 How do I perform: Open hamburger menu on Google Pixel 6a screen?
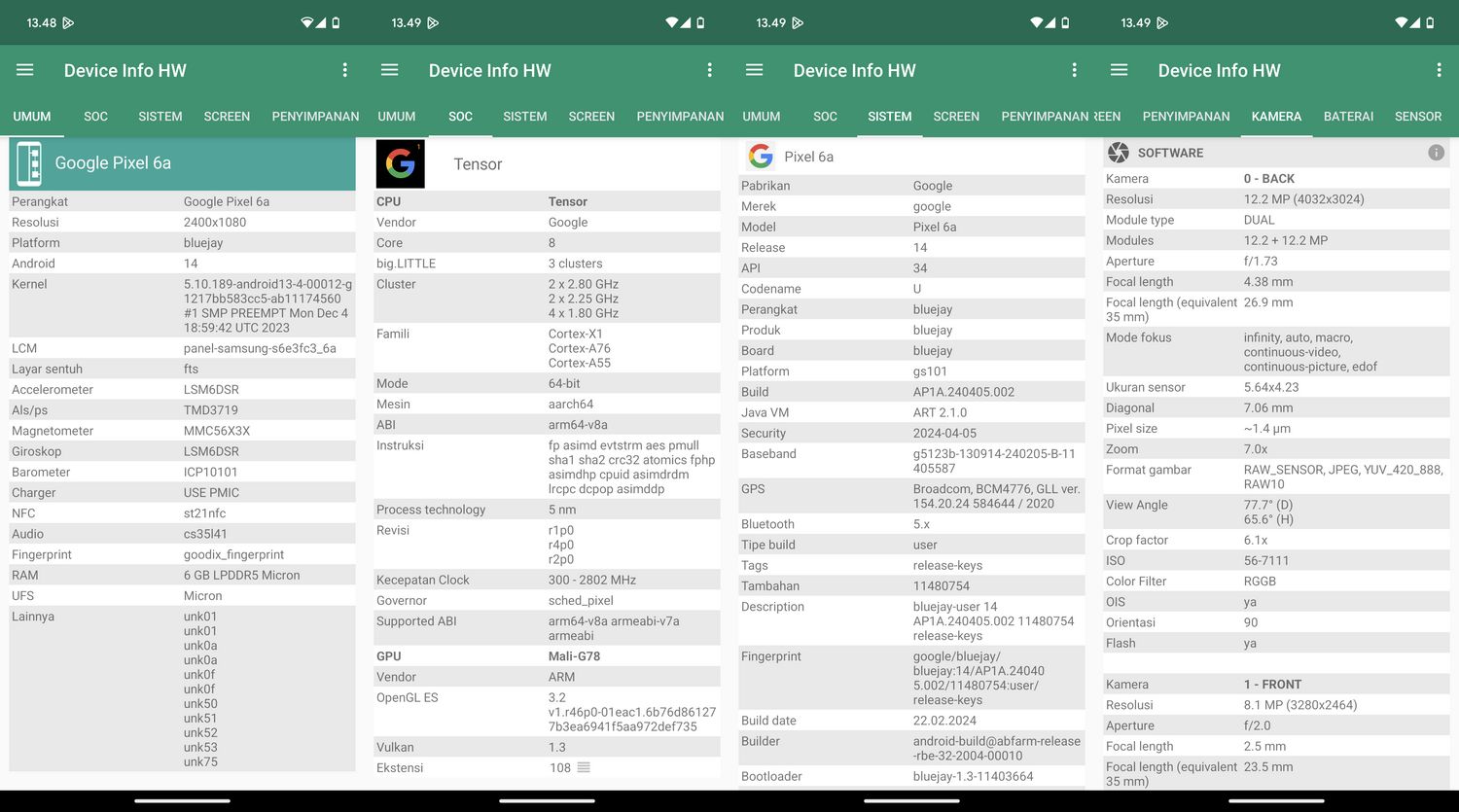click(25, 70)
